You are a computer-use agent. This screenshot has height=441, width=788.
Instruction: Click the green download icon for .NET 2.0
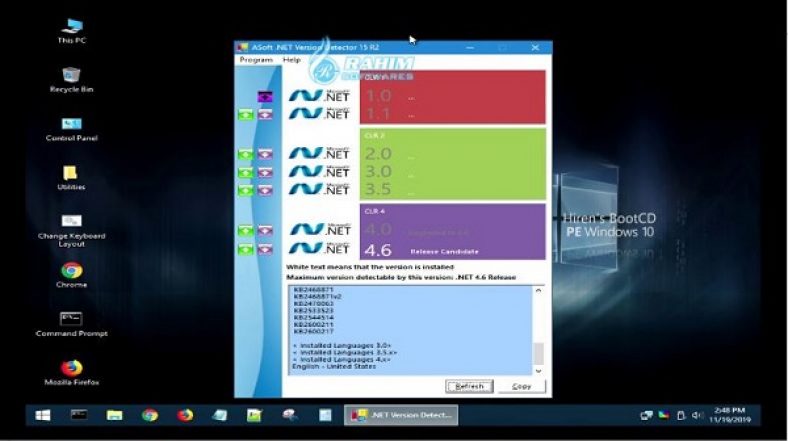(246, 154)
